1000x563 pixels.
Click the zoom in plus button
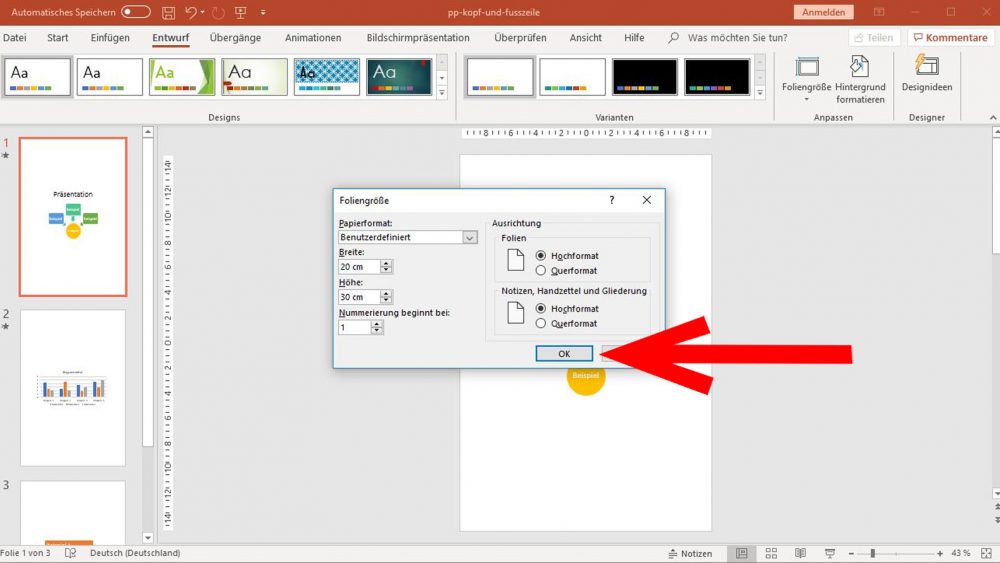click(939, 553)
